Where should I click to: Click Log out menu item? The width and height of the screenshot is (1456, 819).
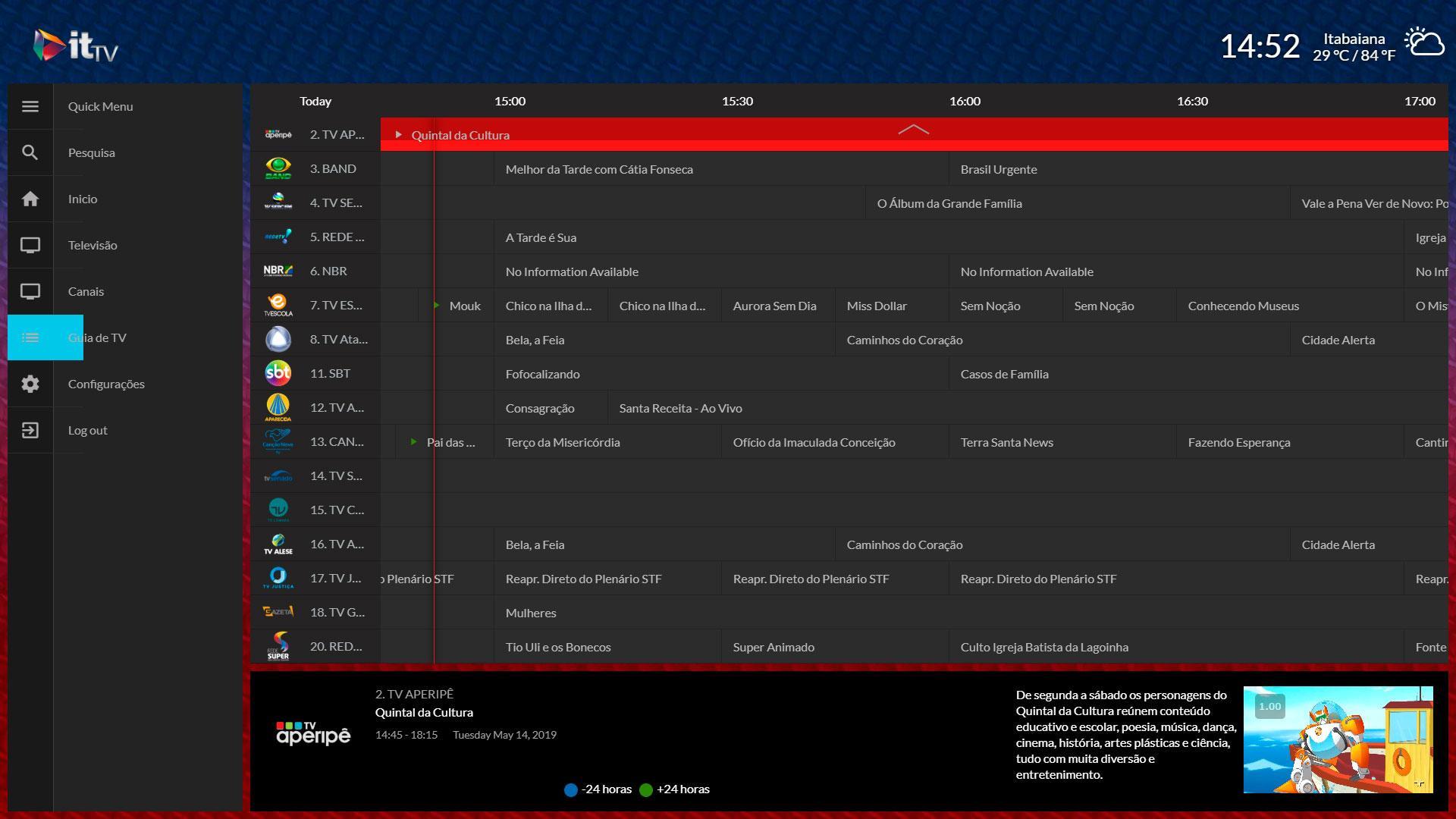tap(88, 430)
